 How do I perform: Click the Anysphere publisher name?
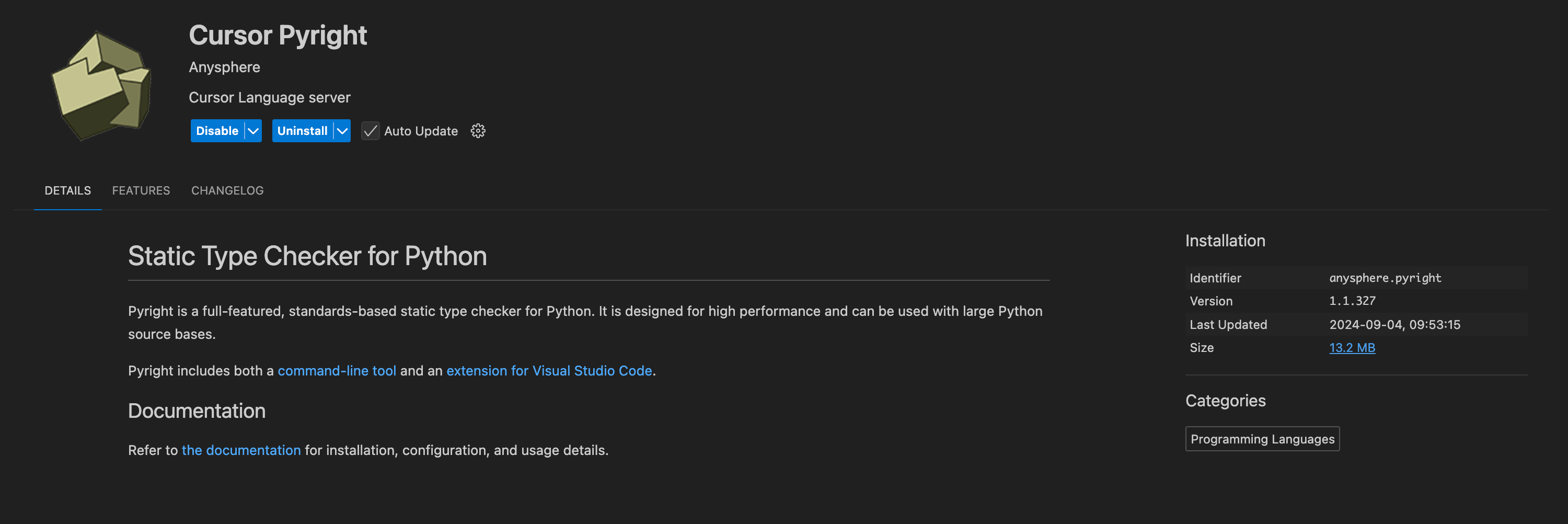pyautogui.click(x=225, y=67)
